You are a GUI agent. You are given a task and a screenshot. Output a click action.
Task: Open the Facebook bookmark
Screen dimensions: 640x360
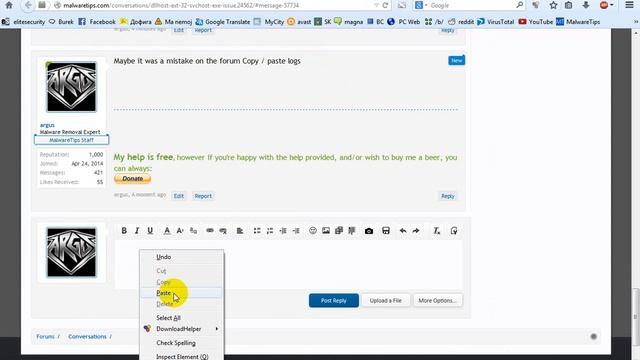click(x=97, y=22)
